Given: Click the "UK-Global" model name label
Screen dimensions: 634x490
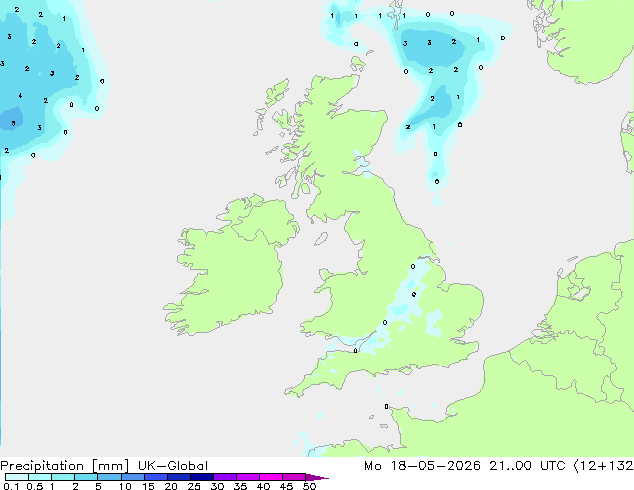Looking at the screenshot, I should pos(173,466).
